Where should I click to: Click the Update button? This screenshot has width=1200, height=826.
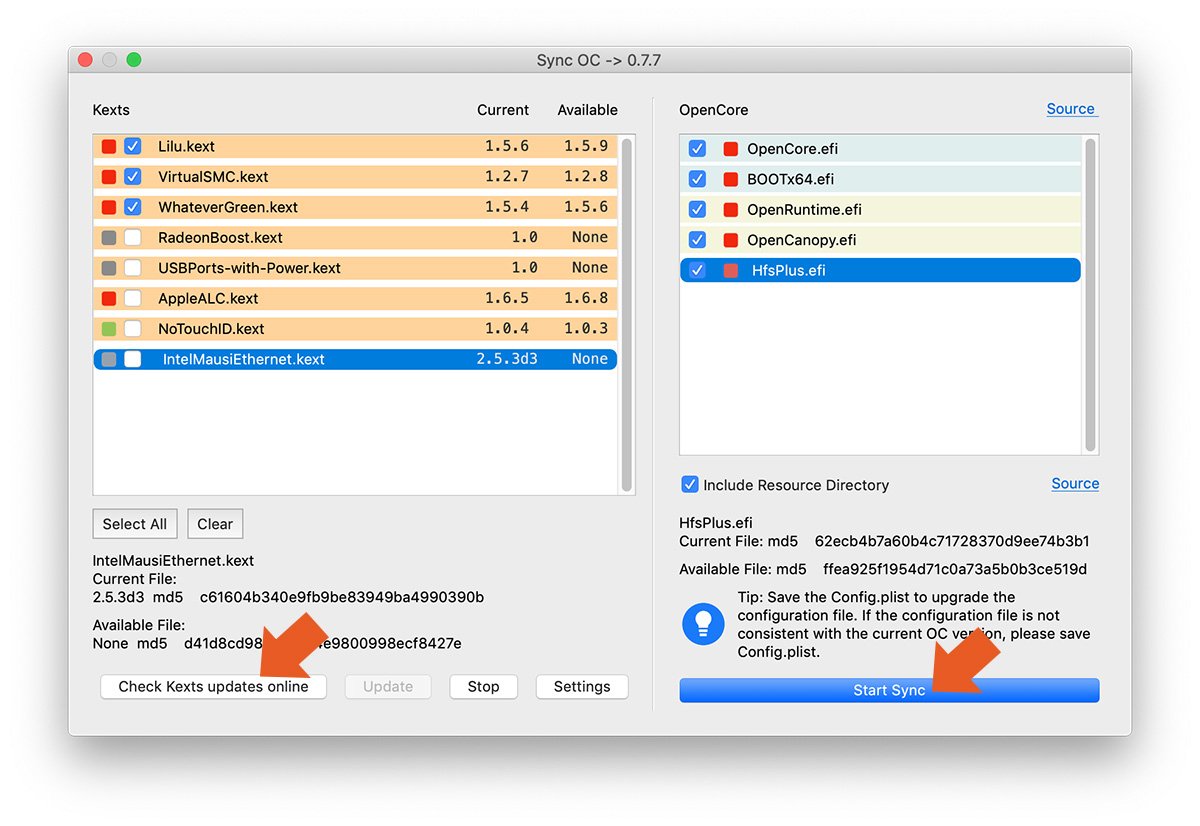point(388,687)
